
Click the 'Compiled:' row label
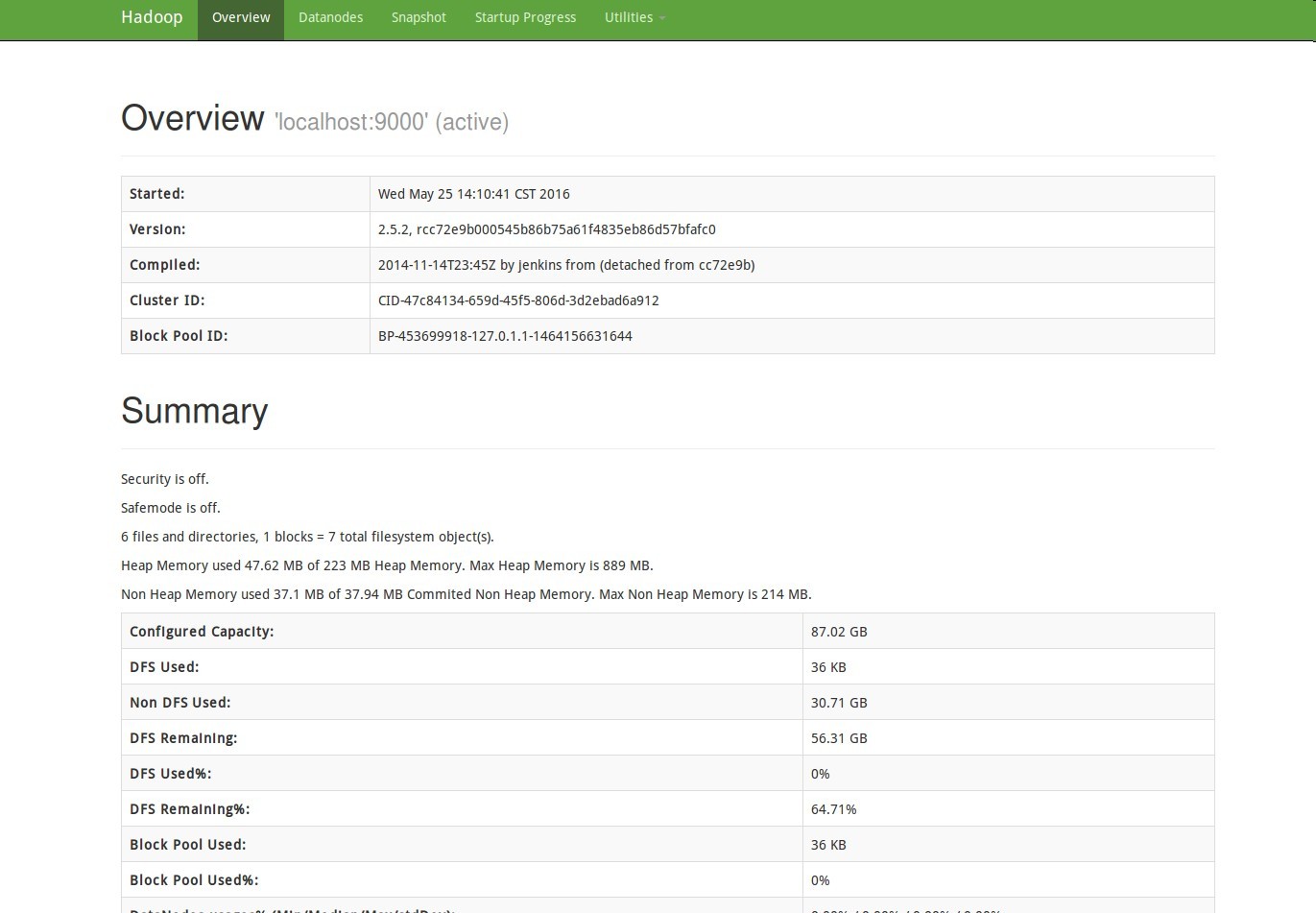point(165,265)
